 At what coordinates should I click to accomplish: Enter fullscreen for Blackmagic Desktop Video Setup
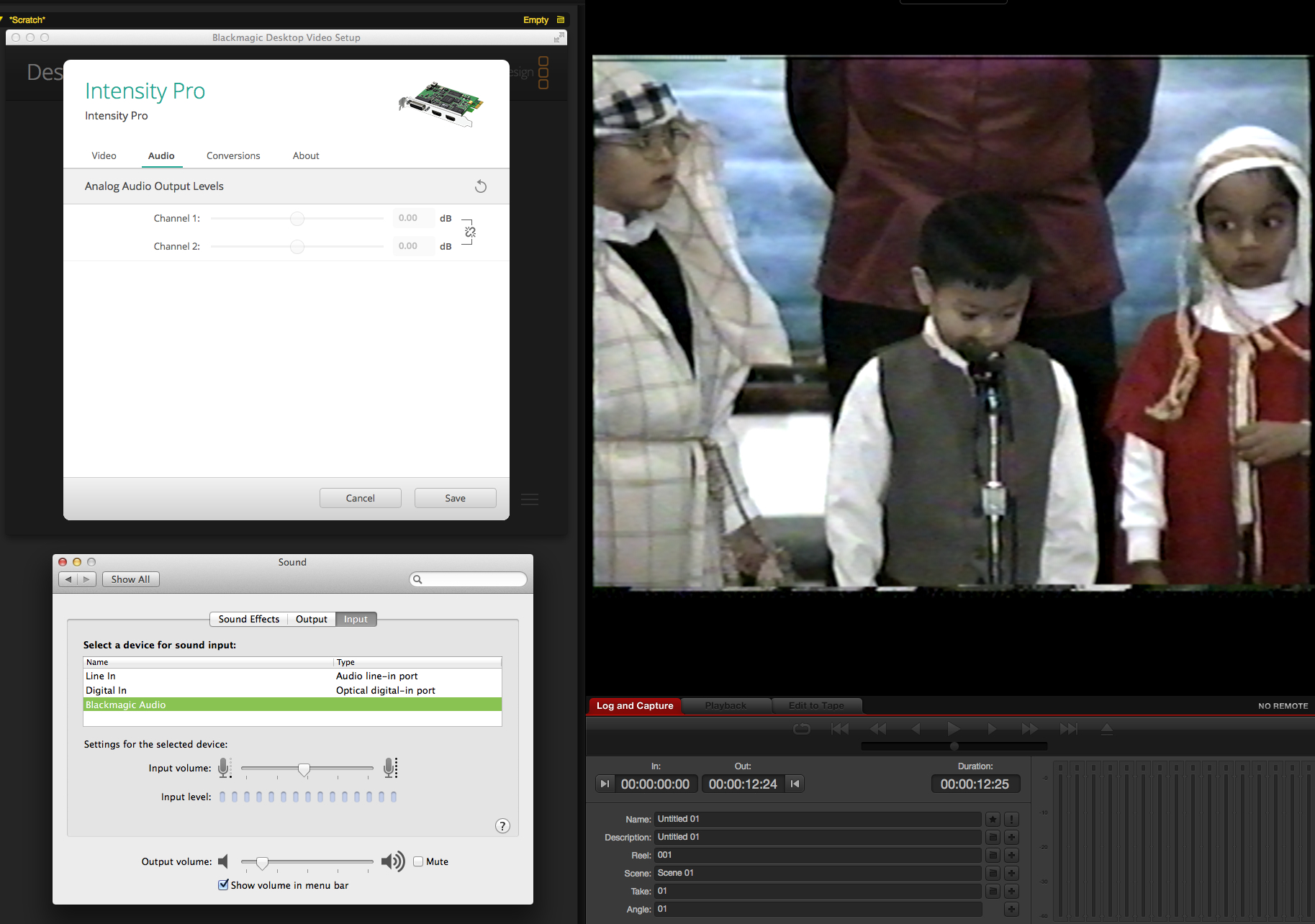[559, 37]
